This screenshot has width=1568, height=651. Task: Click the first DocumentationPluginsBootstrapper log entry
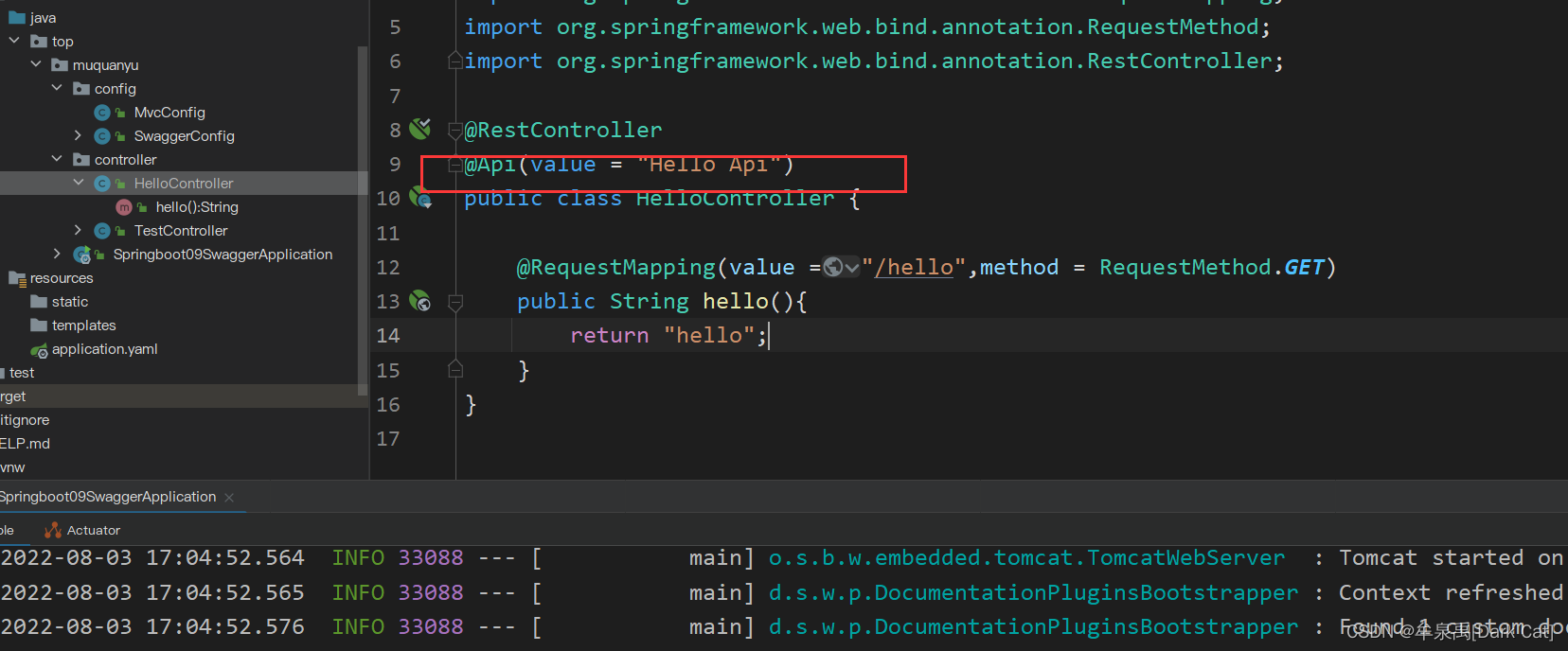pyautogui.click(x=1033, y=593)
